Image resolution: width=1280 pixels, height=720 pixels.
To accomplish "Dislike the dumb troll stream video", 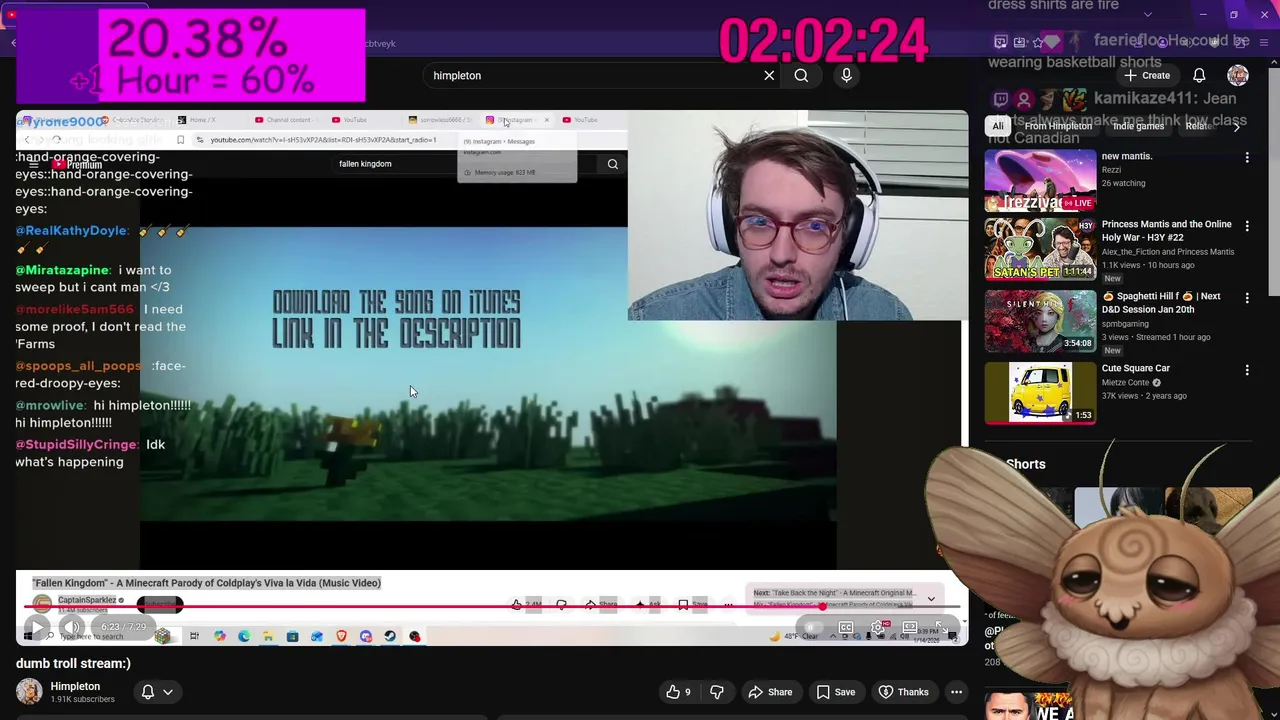I will pos(716,692).
